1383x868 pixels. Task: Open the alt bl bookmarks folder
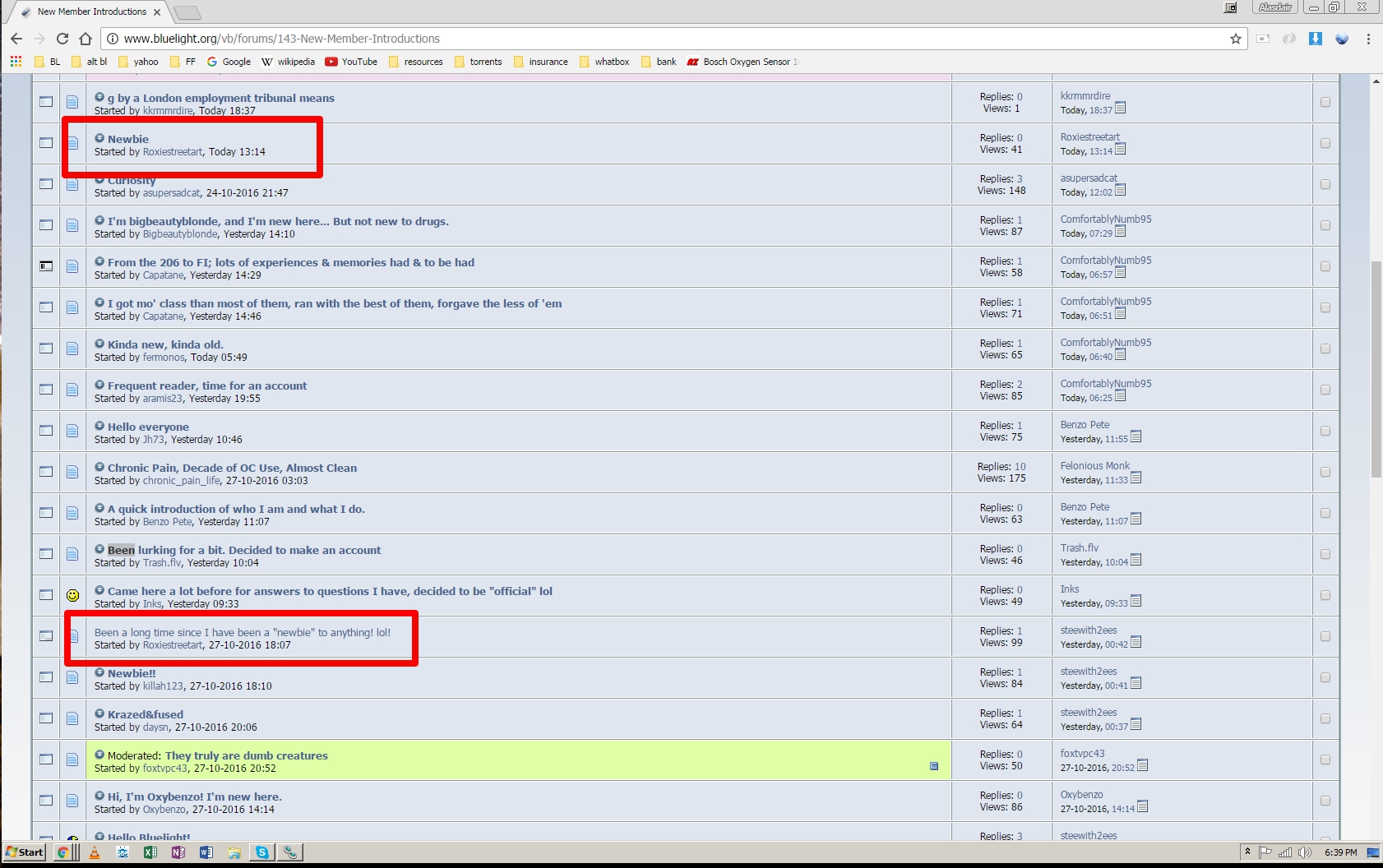point(90,62)
